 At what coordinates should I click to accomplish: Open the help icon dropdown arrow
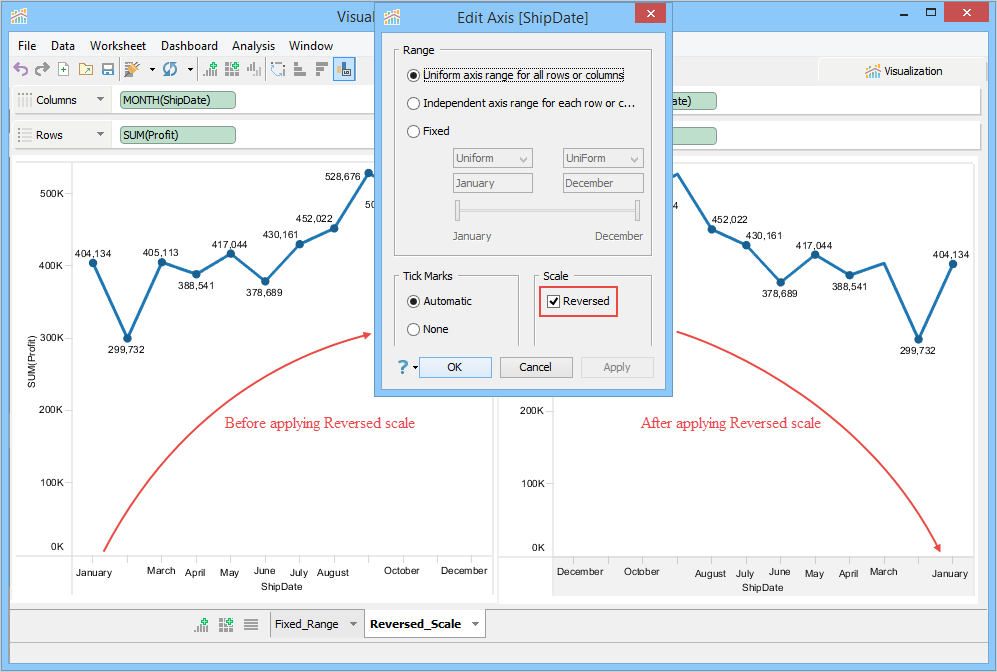pos(415,367)
